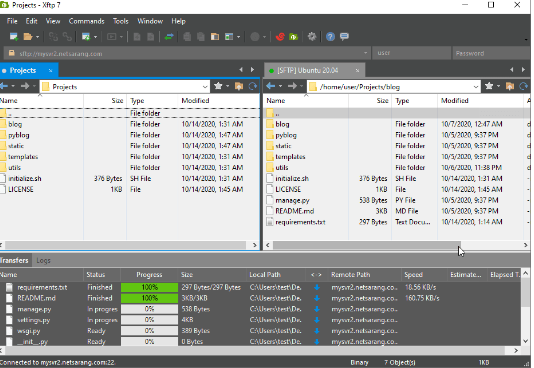Click the Password field
Screen dimensions: 534x368
(491, 53)
